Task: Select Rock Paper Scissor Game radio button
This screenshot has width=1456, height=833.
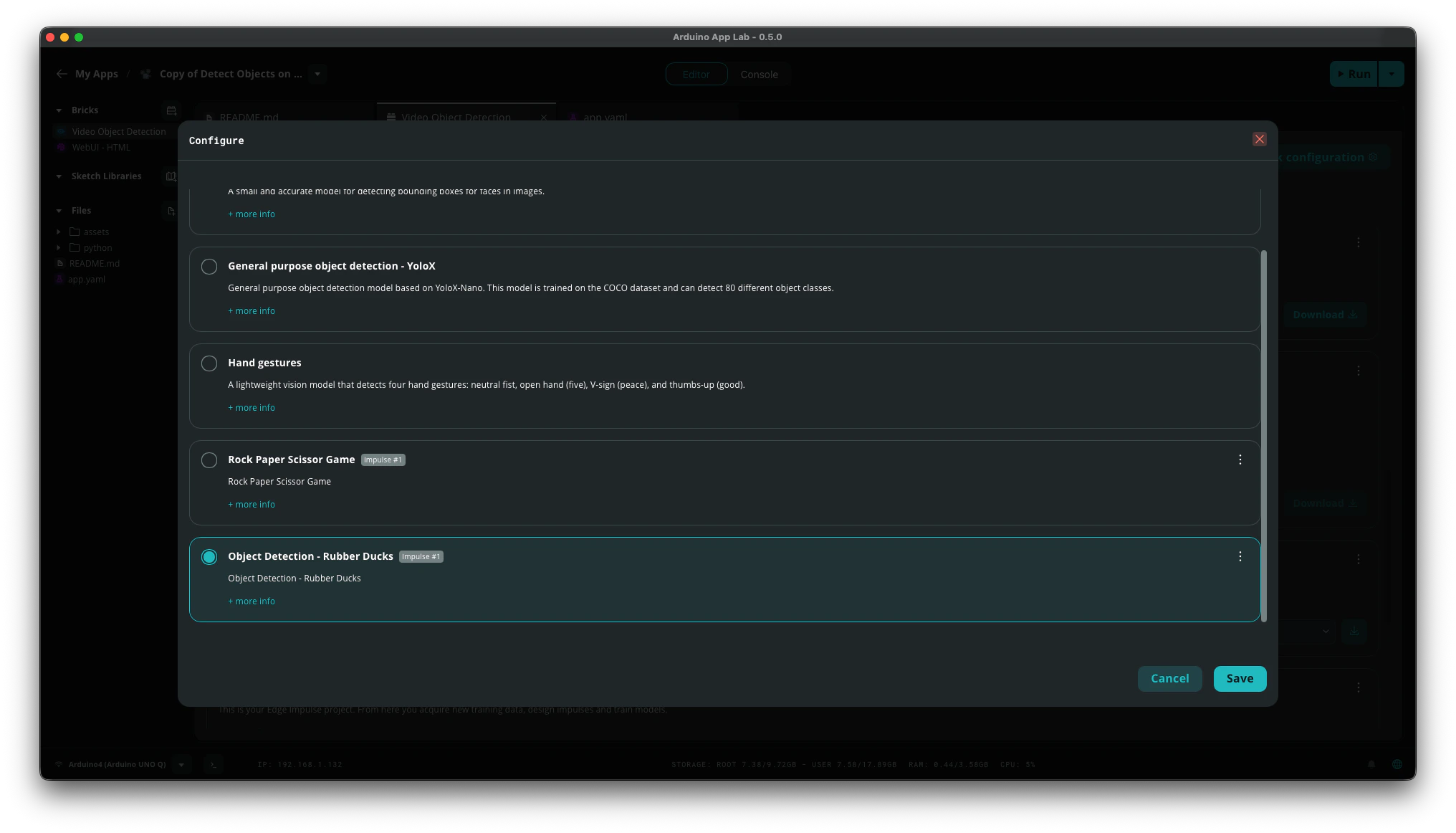Action: [209, 460]
